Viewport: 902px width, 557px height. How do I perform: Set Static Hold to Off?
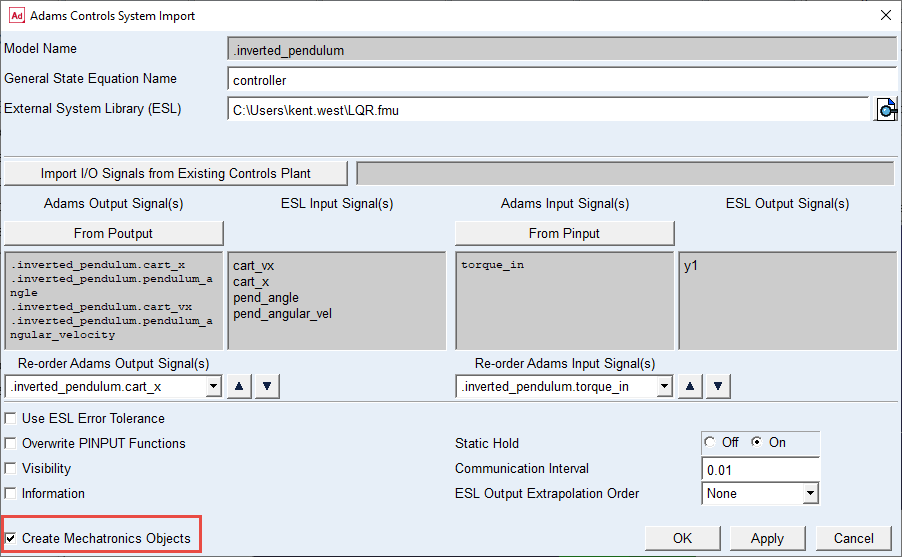[711, 443]
